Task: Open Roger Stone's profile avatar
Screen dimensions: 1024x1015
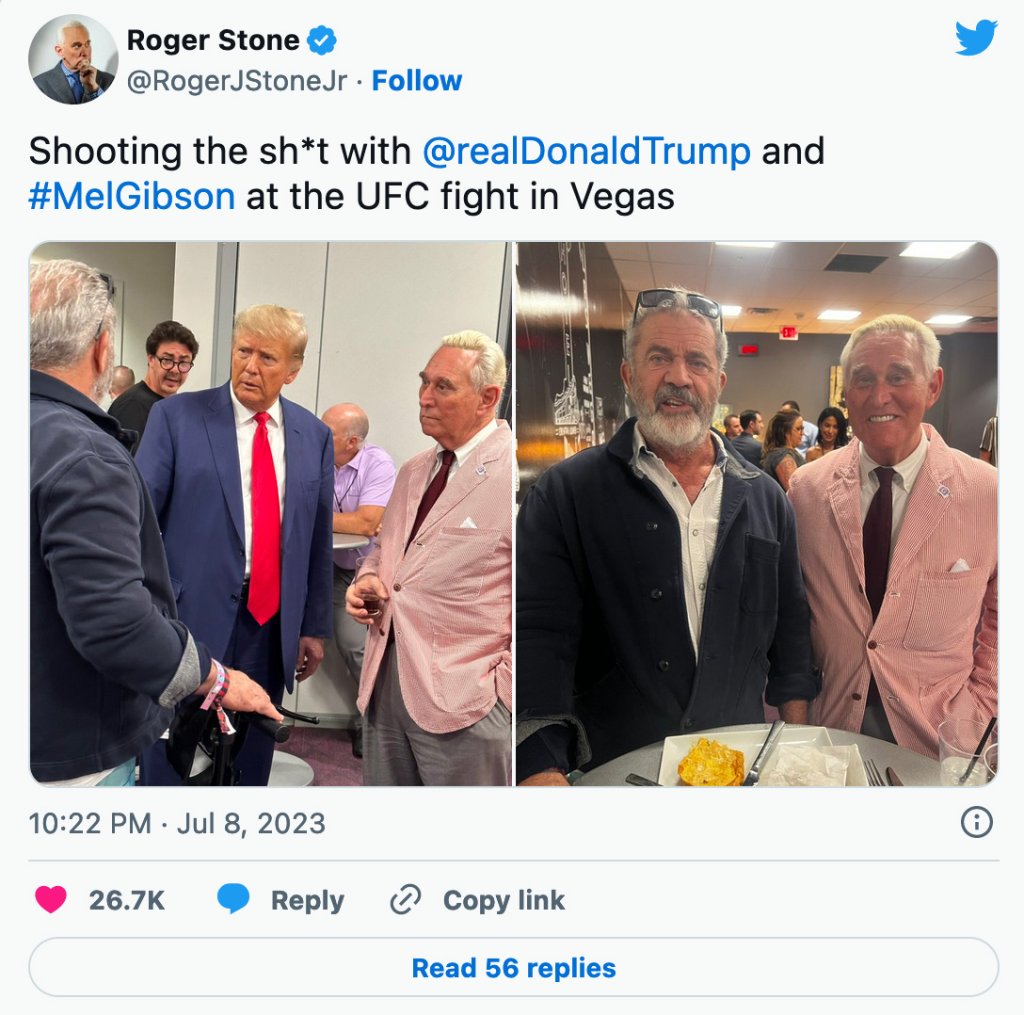Action: coord(73,59)
